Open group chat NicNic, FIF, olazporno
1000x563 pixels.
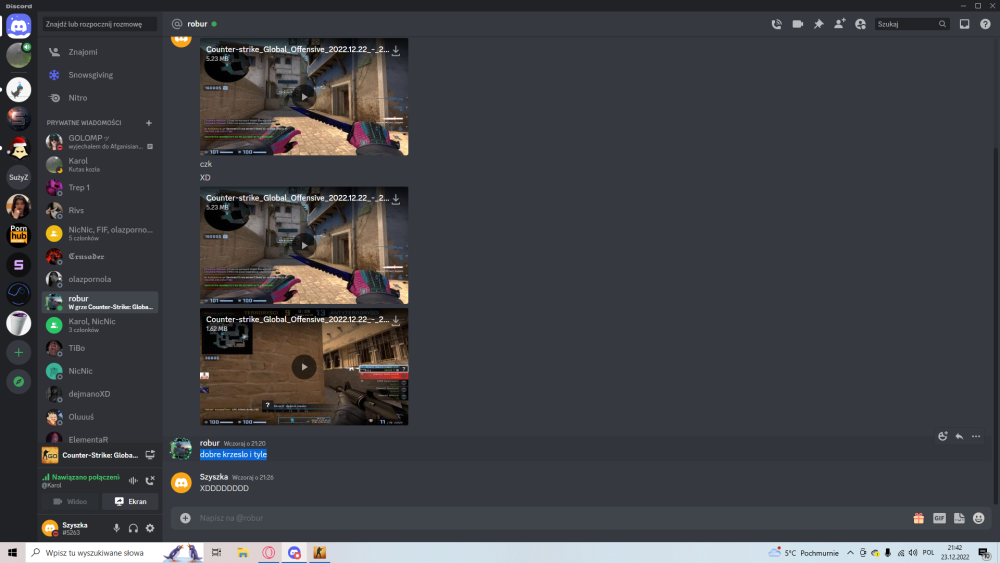(x=100, y=233)
